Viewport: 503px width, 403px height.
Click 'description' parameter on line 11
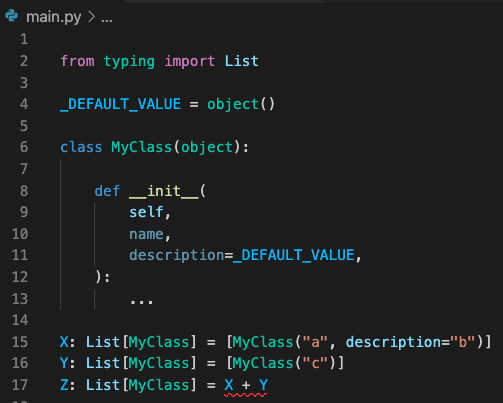tap(176, 256)
